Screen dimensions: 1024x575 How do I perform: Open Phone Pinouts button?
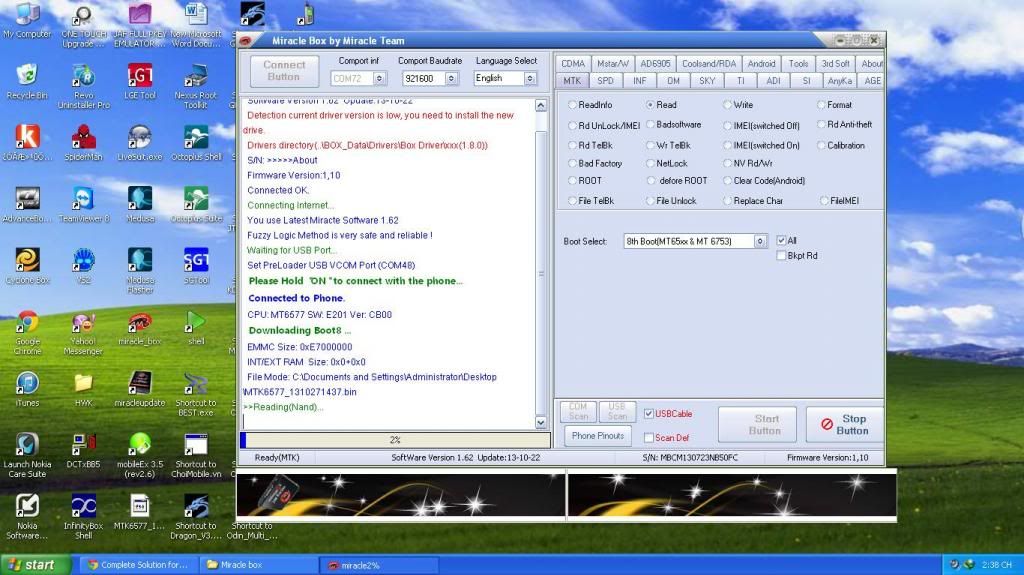[598, 436]
